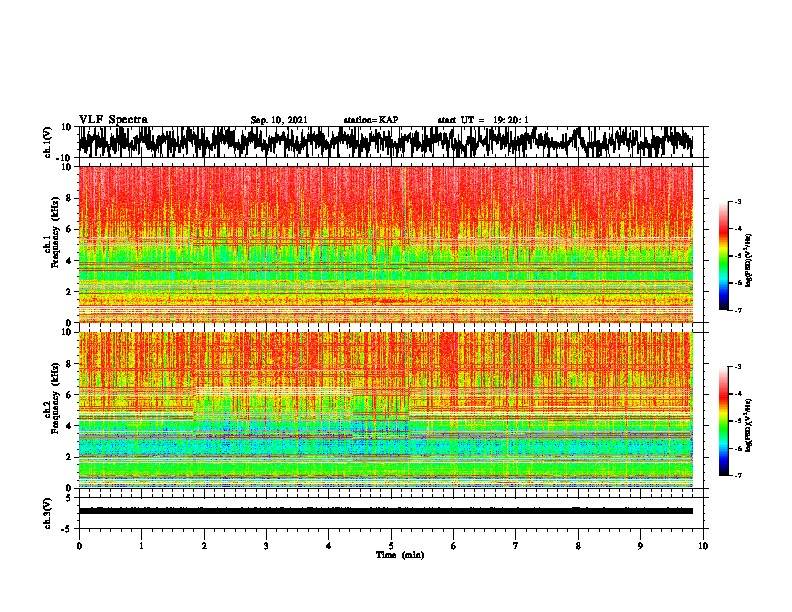Click time axis tick label "6"

coord(454,546)
